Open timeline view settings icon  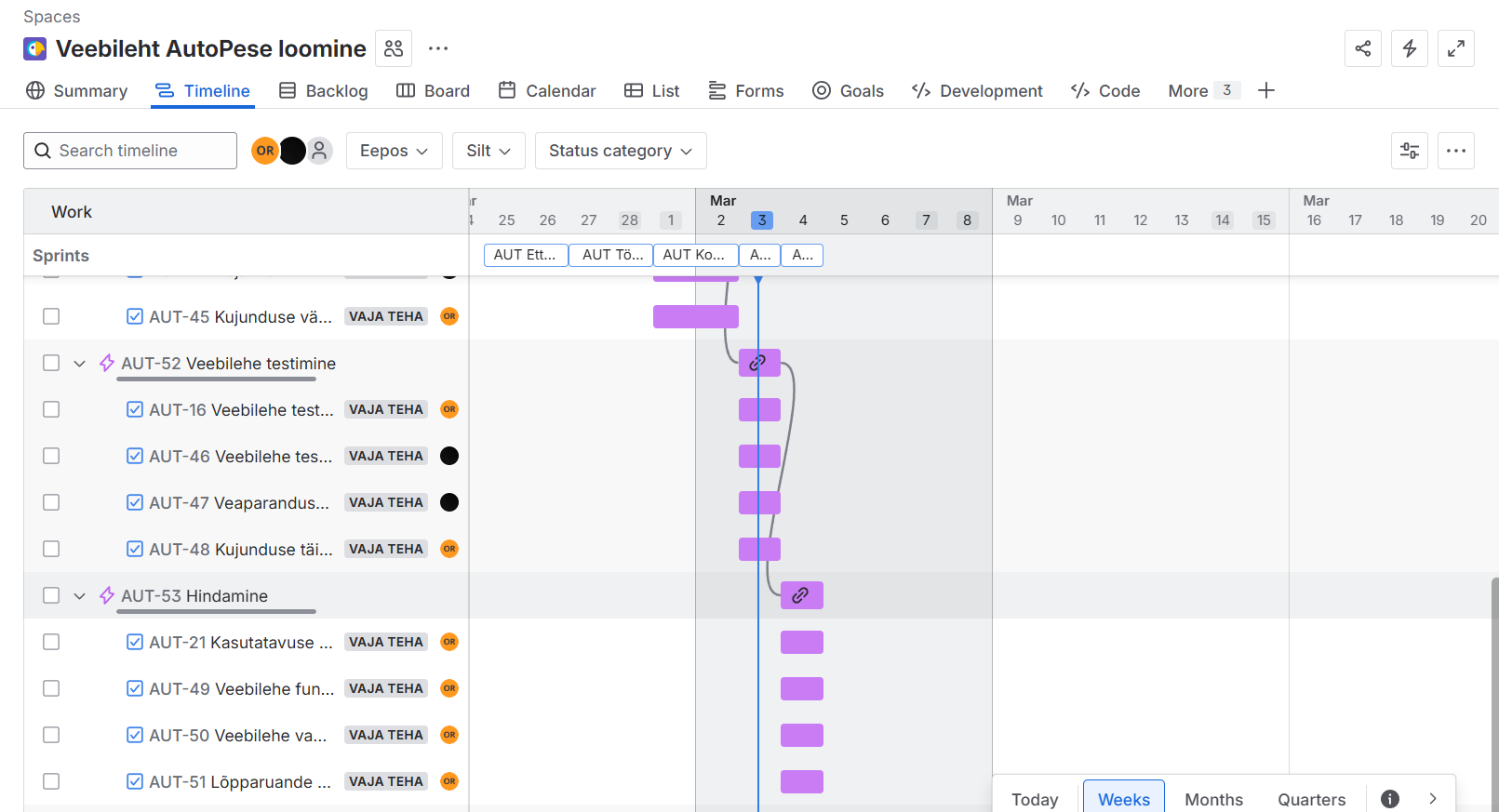point(1409,151)
